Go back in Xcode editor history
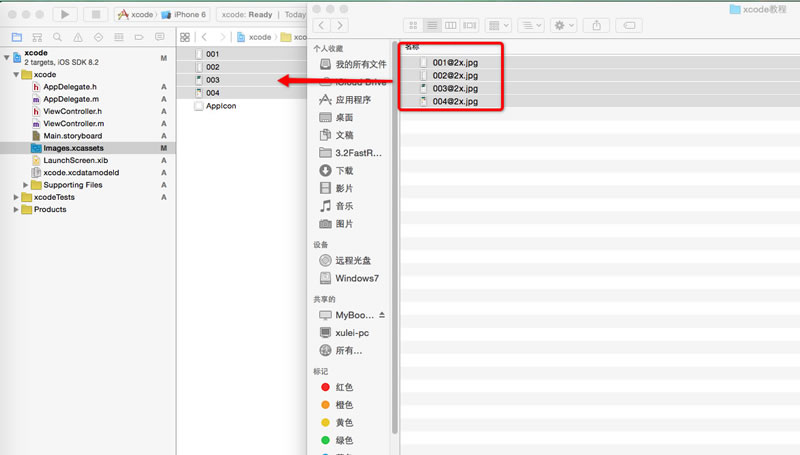The width and height of the screenshot is (800, 455). coord(205,37)
